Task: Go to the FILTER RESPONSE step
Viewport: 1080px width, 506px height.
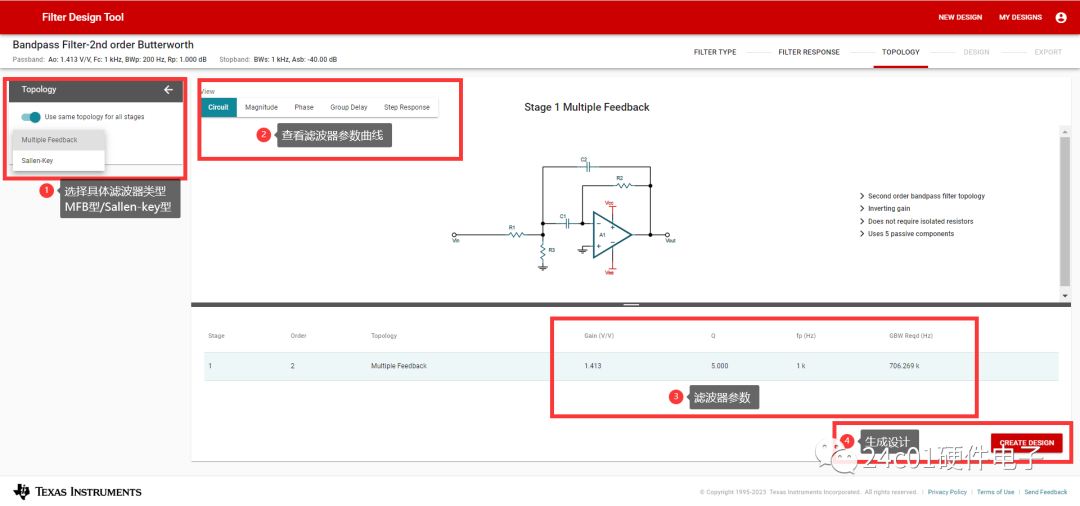Action: tap(809, 52)
